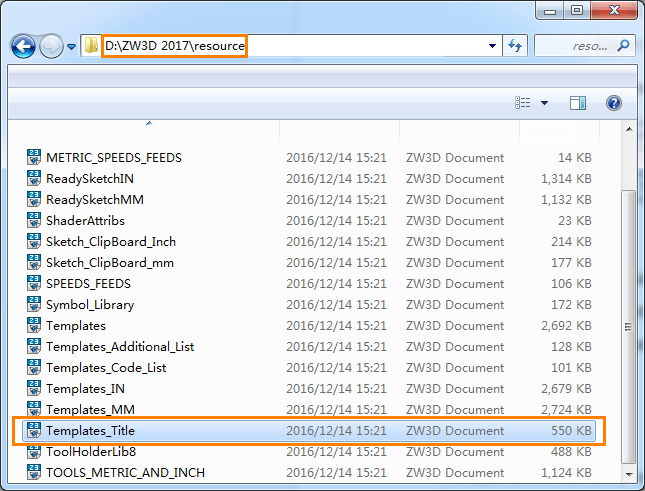
Task: Click the folder icon in the address bar
Action: (90, 46)
